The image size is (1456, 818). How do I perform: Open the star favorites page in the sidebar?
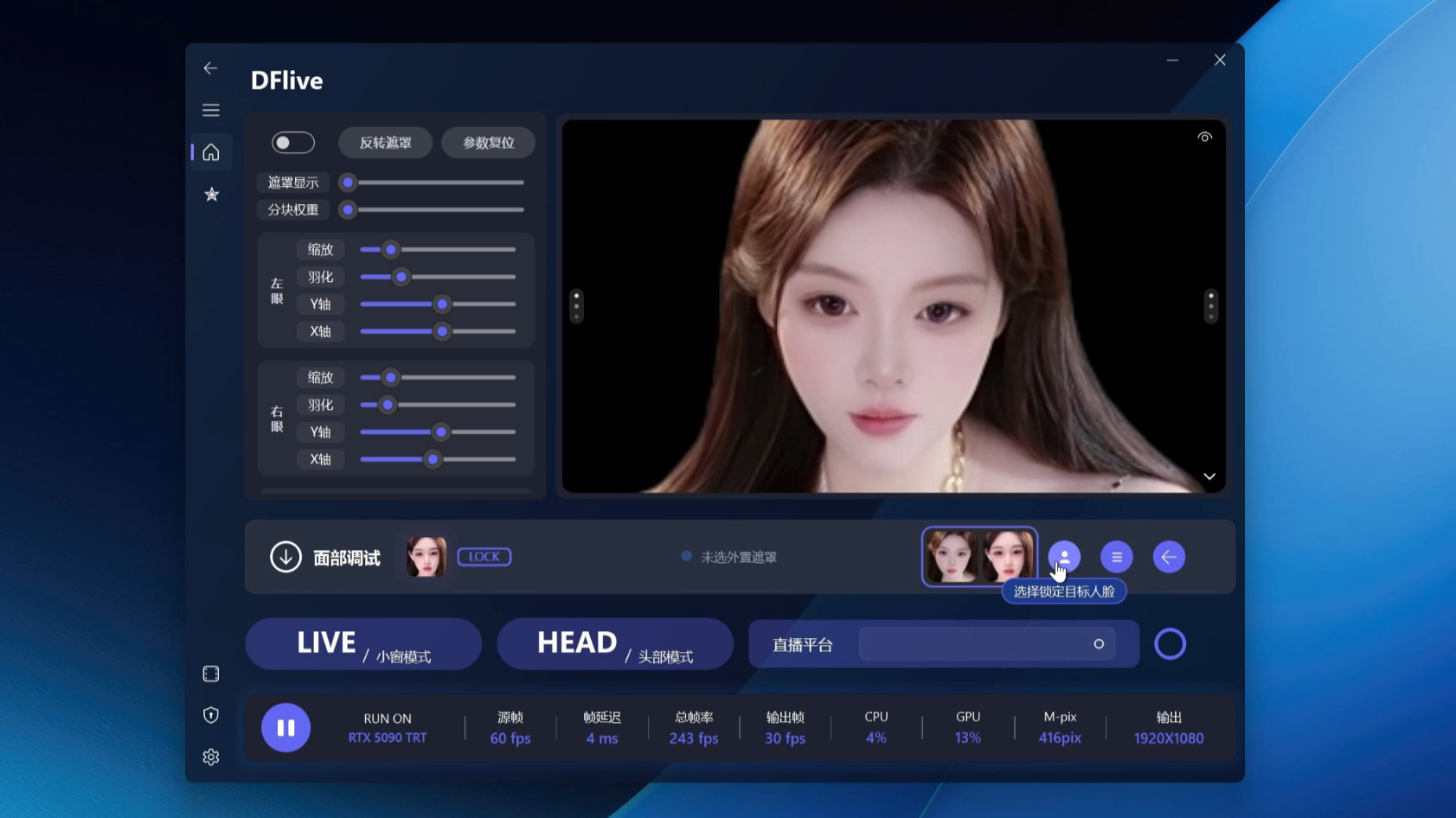(x=211, y=195)
